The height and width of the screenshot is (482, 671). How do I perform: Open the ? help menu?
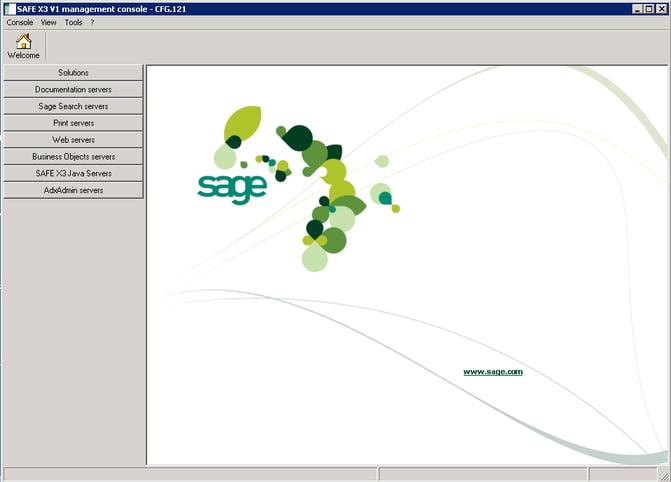click(92, 22)
